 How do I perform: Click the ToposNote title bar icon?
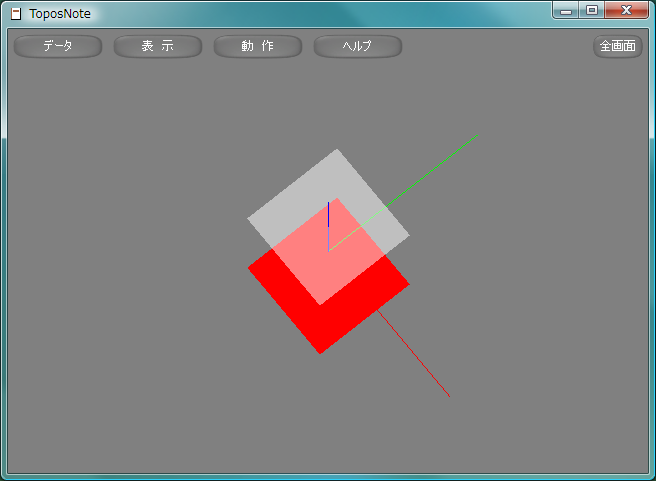coord(16,14)
